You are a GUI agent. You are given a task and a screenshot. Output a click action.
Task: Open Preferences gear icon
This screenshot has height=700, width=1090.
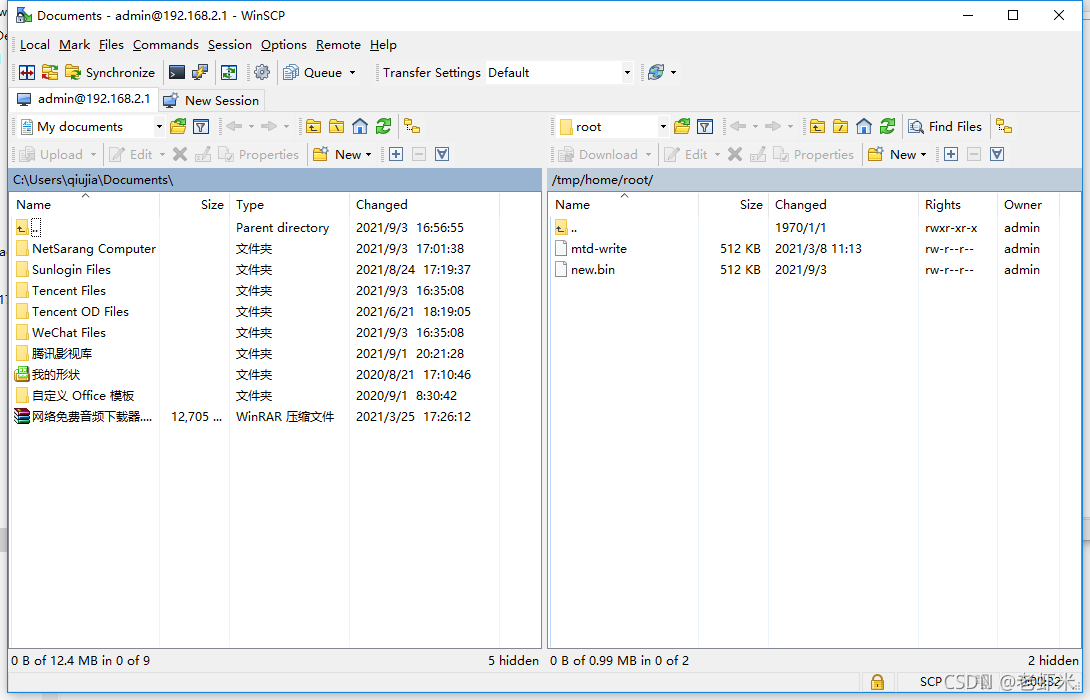tap(262, 72)
